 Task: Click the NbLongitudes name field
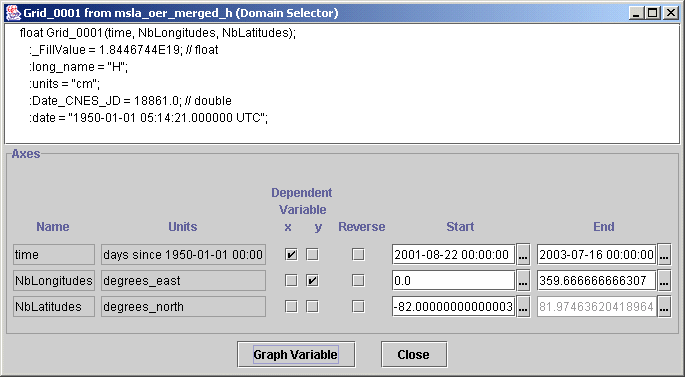click(54, 280)
